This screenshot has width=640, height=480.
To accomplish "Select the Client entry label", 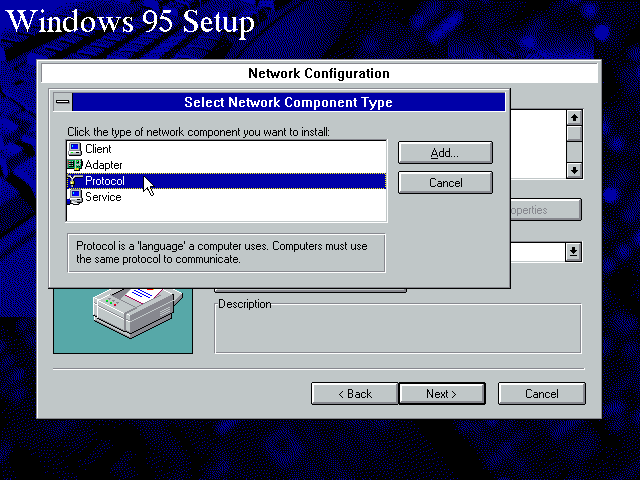I will point(98,149).
